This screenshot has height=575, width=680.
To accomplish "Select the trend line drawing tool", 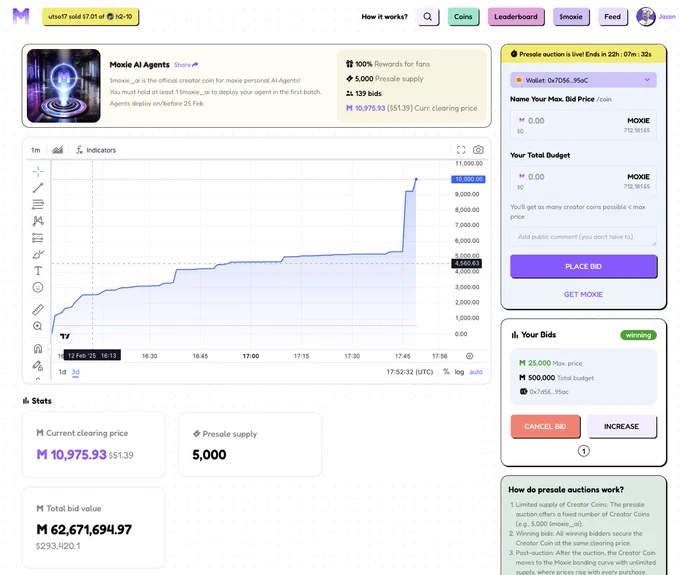I will click(38, 188).
